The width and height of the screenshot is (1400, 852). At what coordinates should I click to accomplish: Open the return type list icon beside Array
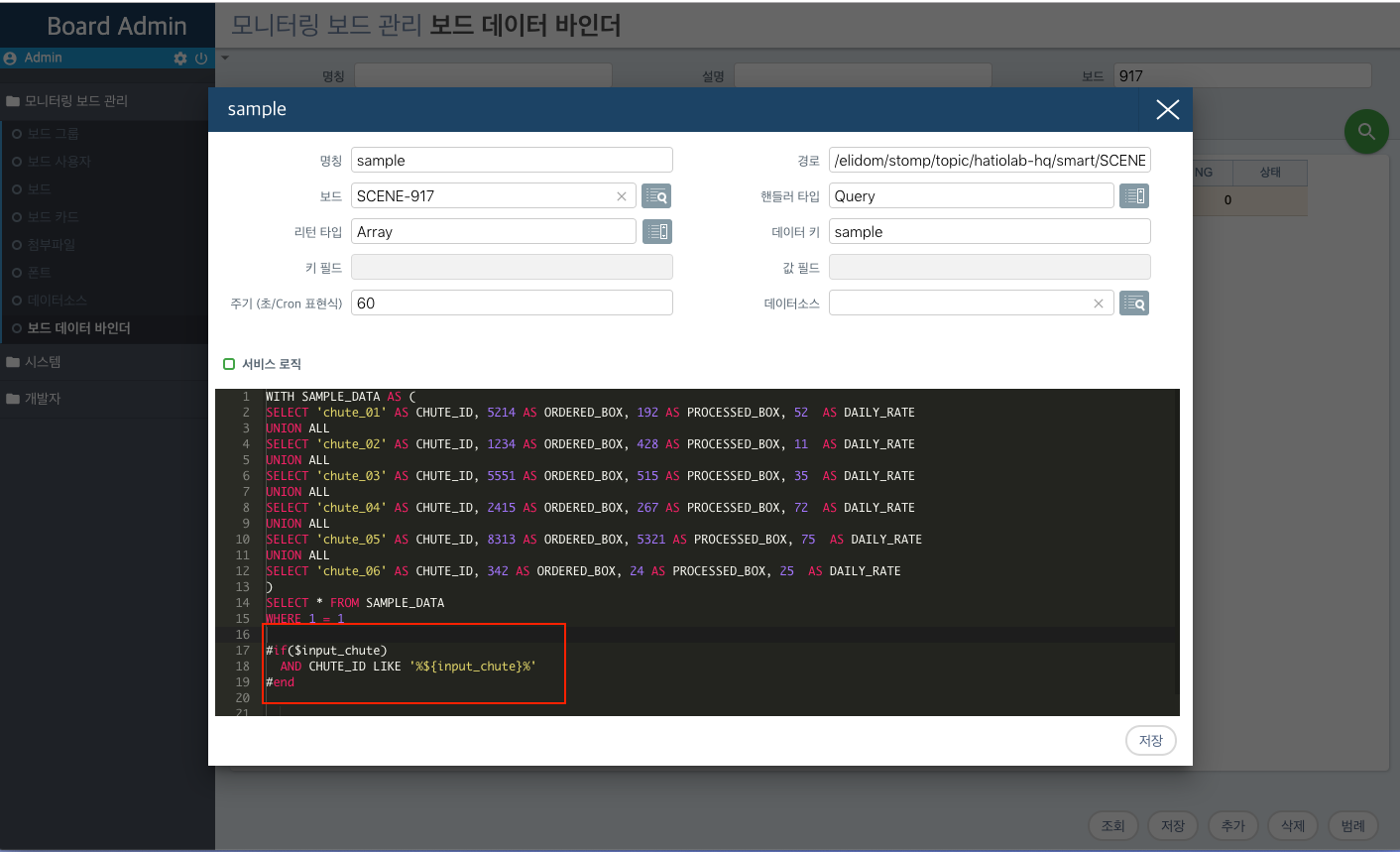point(656,232)
